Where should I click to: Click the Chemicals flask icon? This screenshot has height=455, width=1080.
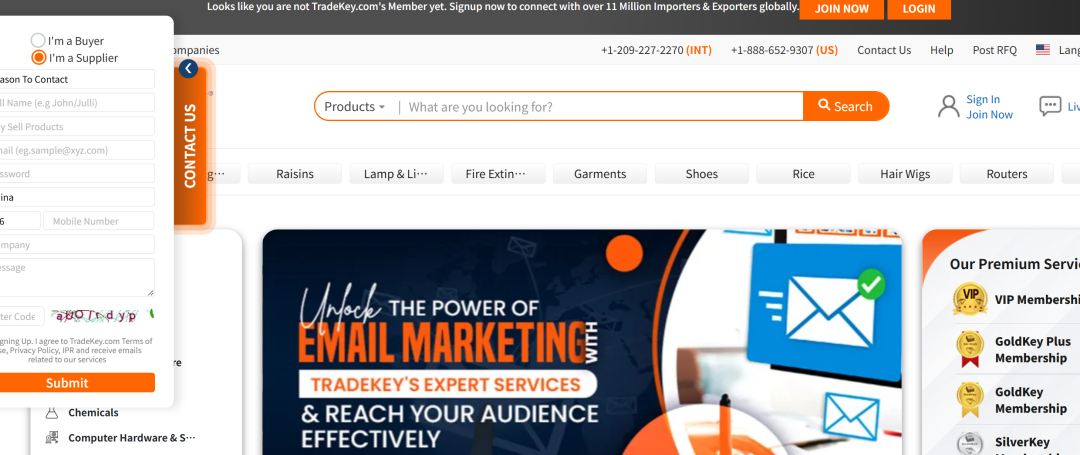tap(52, 413)
